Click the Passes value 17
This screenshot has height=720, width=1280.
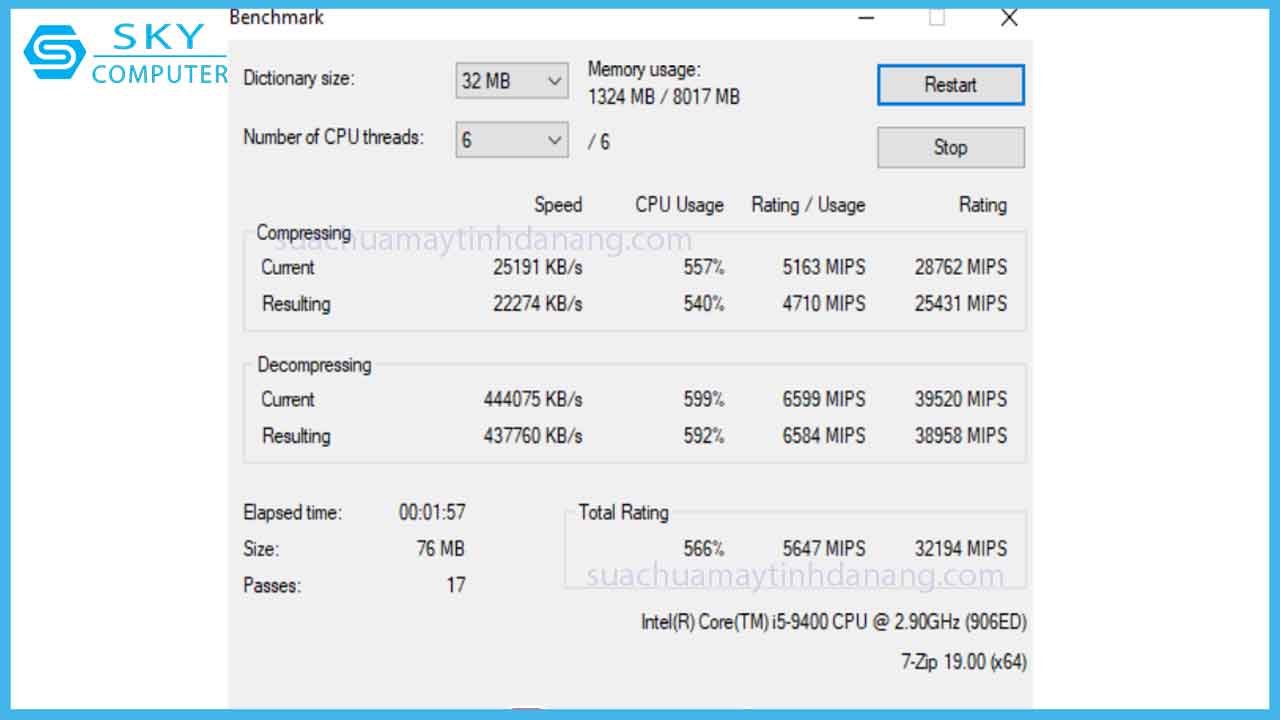coord(455,585)
